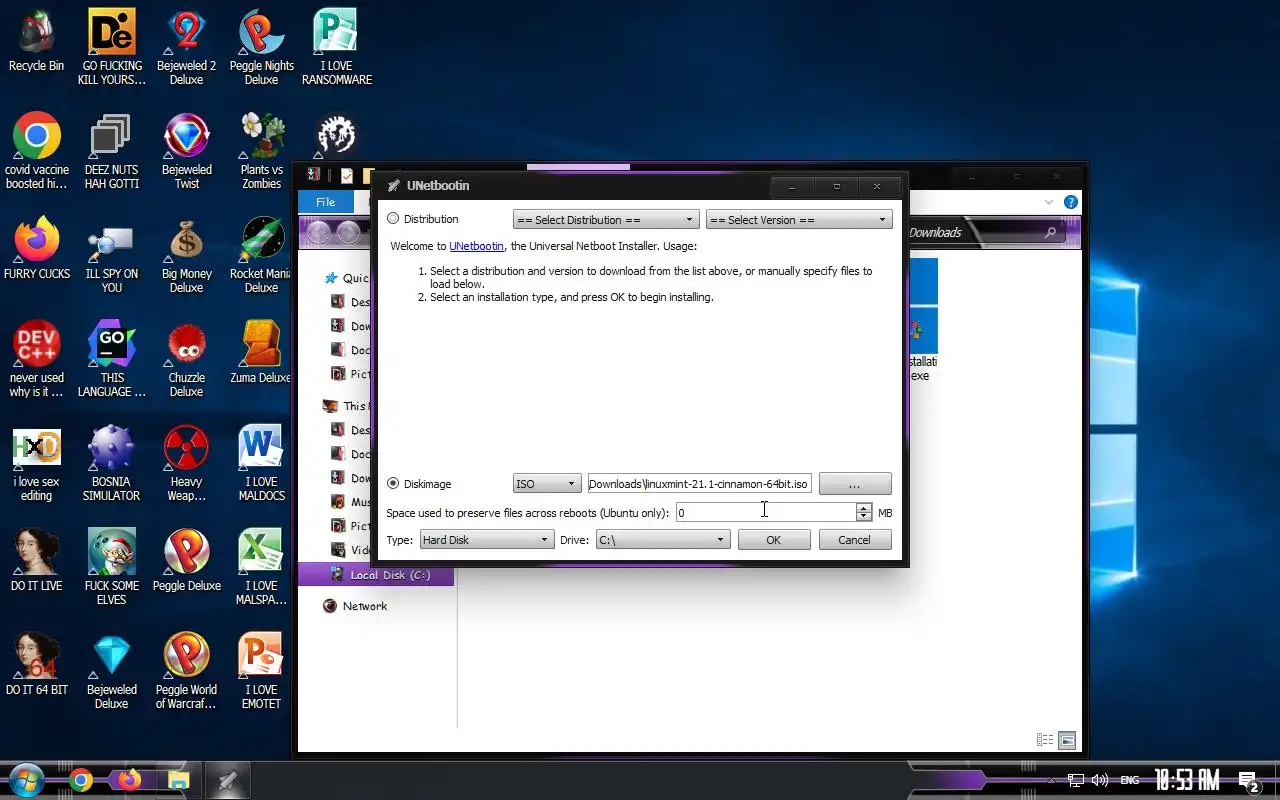The width and height of the screenshot is (1280, 800).
Task: Click the Explorer search magnifier icon
Action: (x=1050, y=233)
